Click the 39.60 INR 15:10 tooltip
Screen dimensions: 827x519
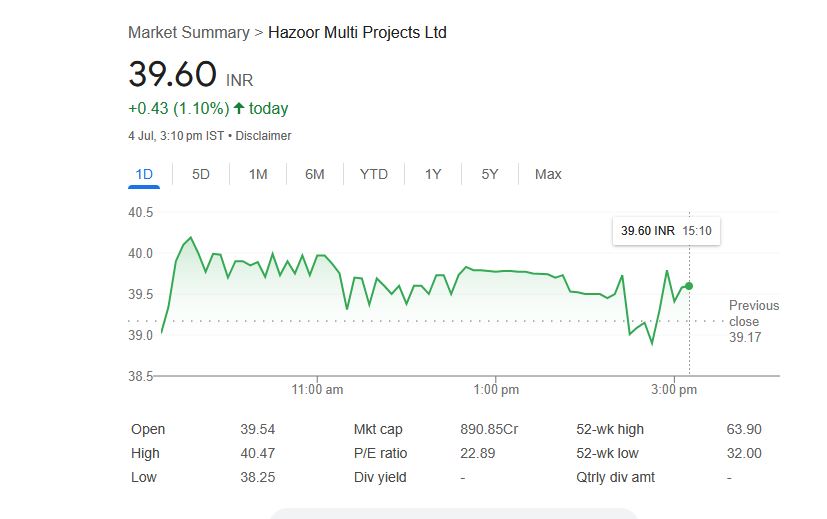pyautogui.click(x=666, y=230)
